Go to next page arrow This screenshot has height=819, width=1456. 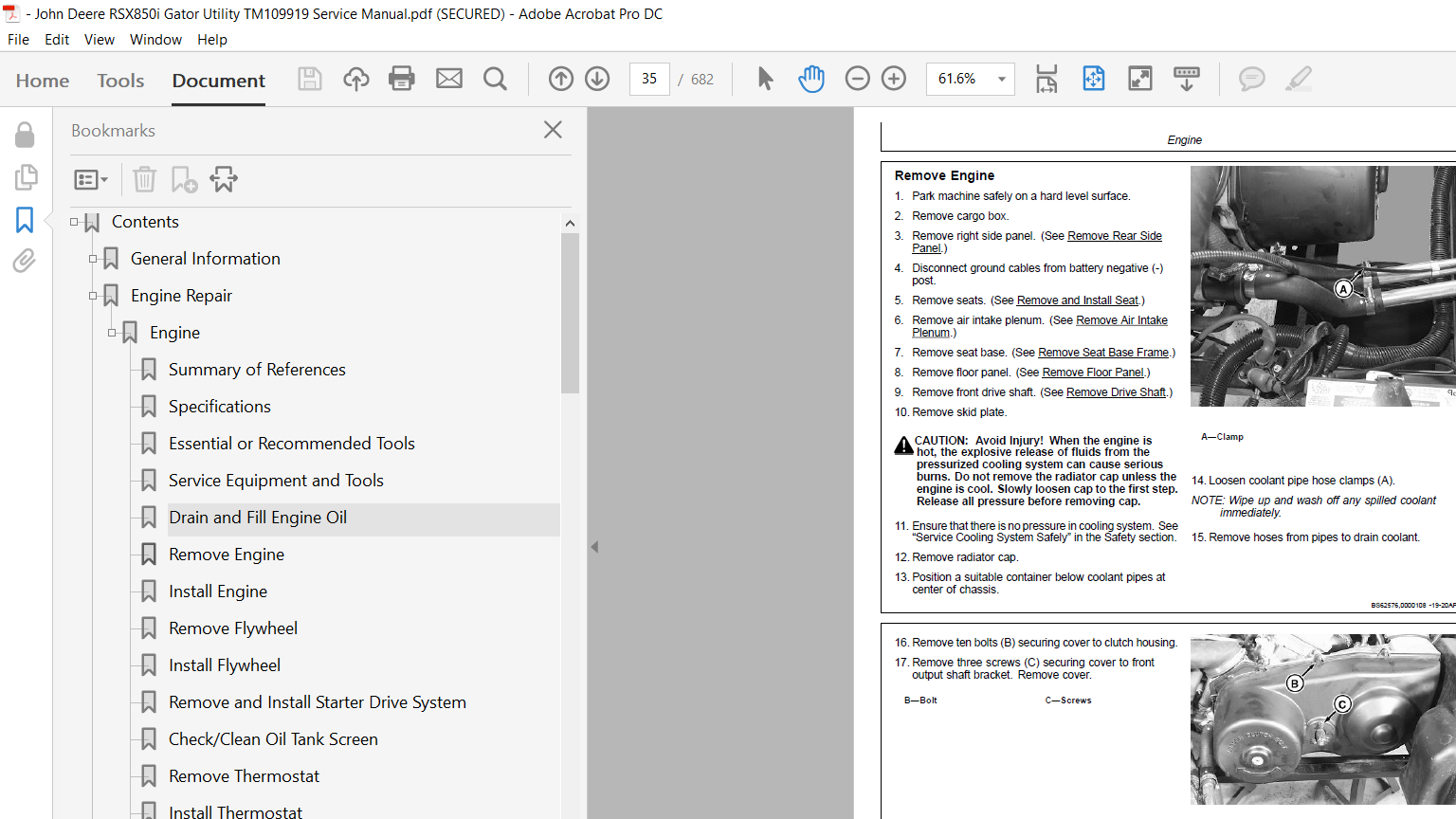597,79
